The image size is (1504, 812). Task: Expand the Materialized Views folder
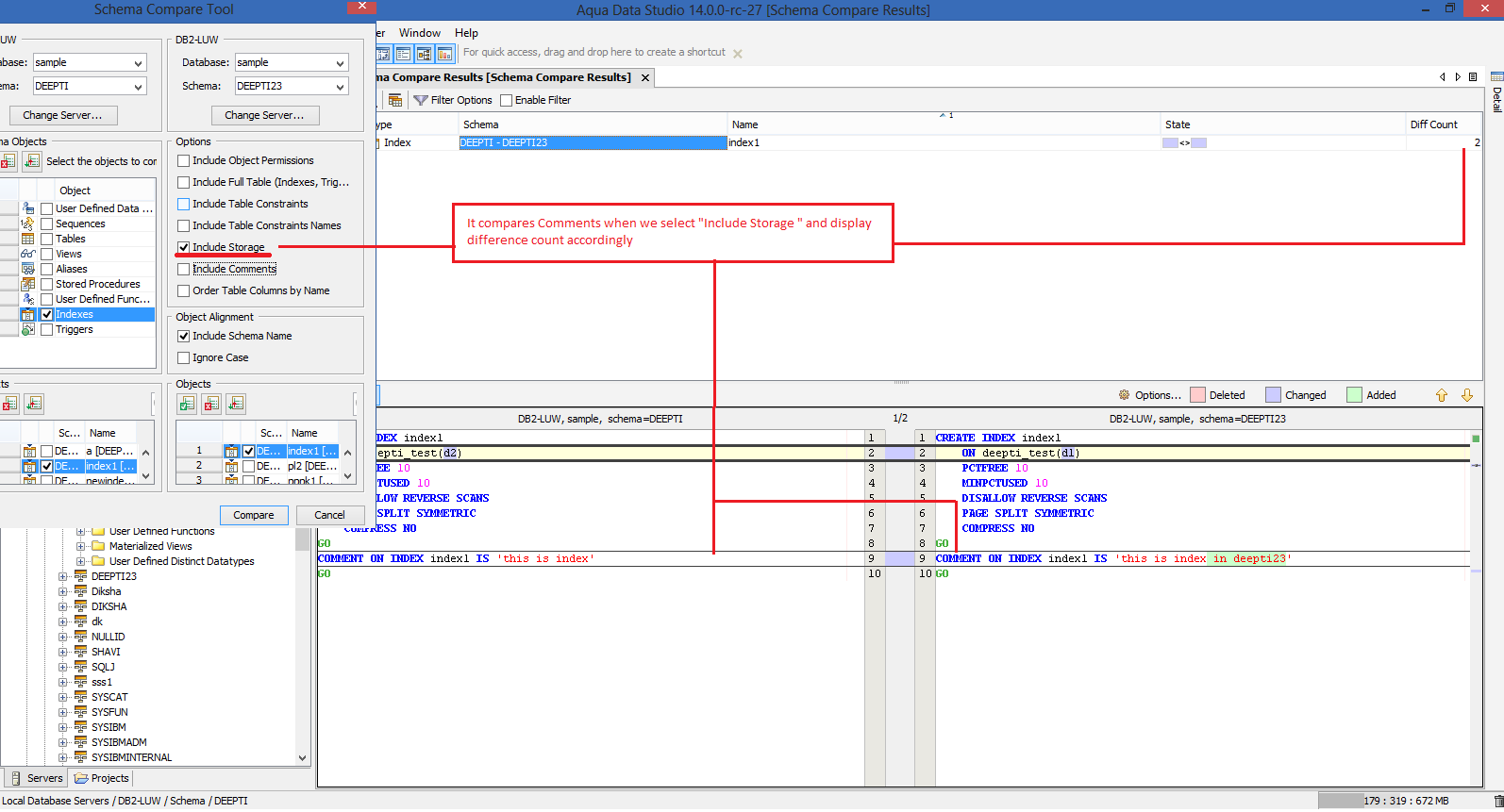coord(81,547)
